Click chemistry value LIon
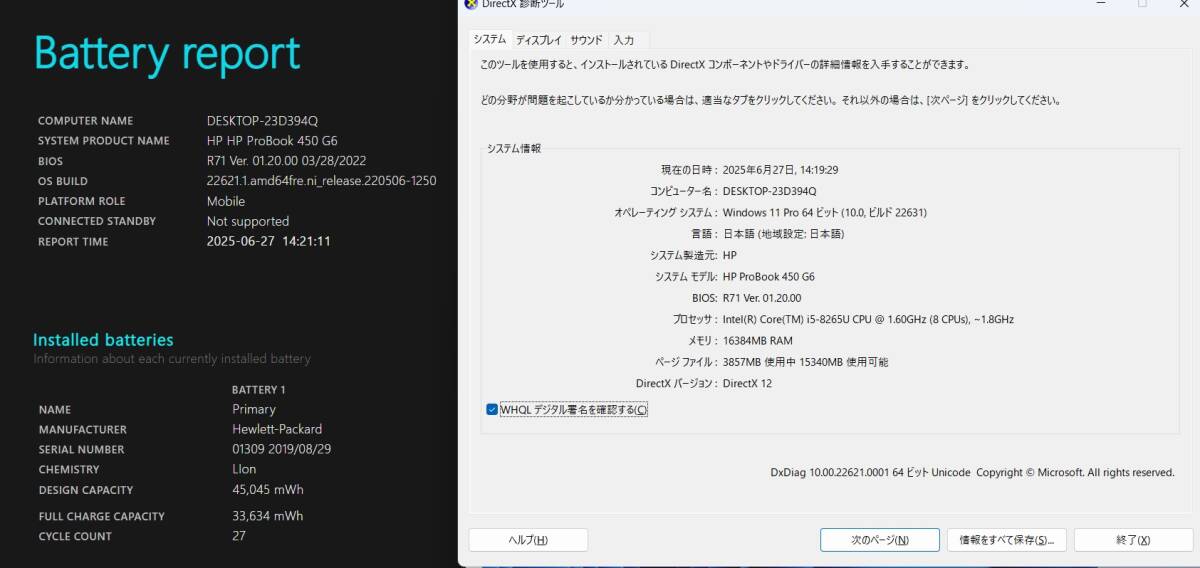Viewport: 1200px width, 568px height. point(244,469)
